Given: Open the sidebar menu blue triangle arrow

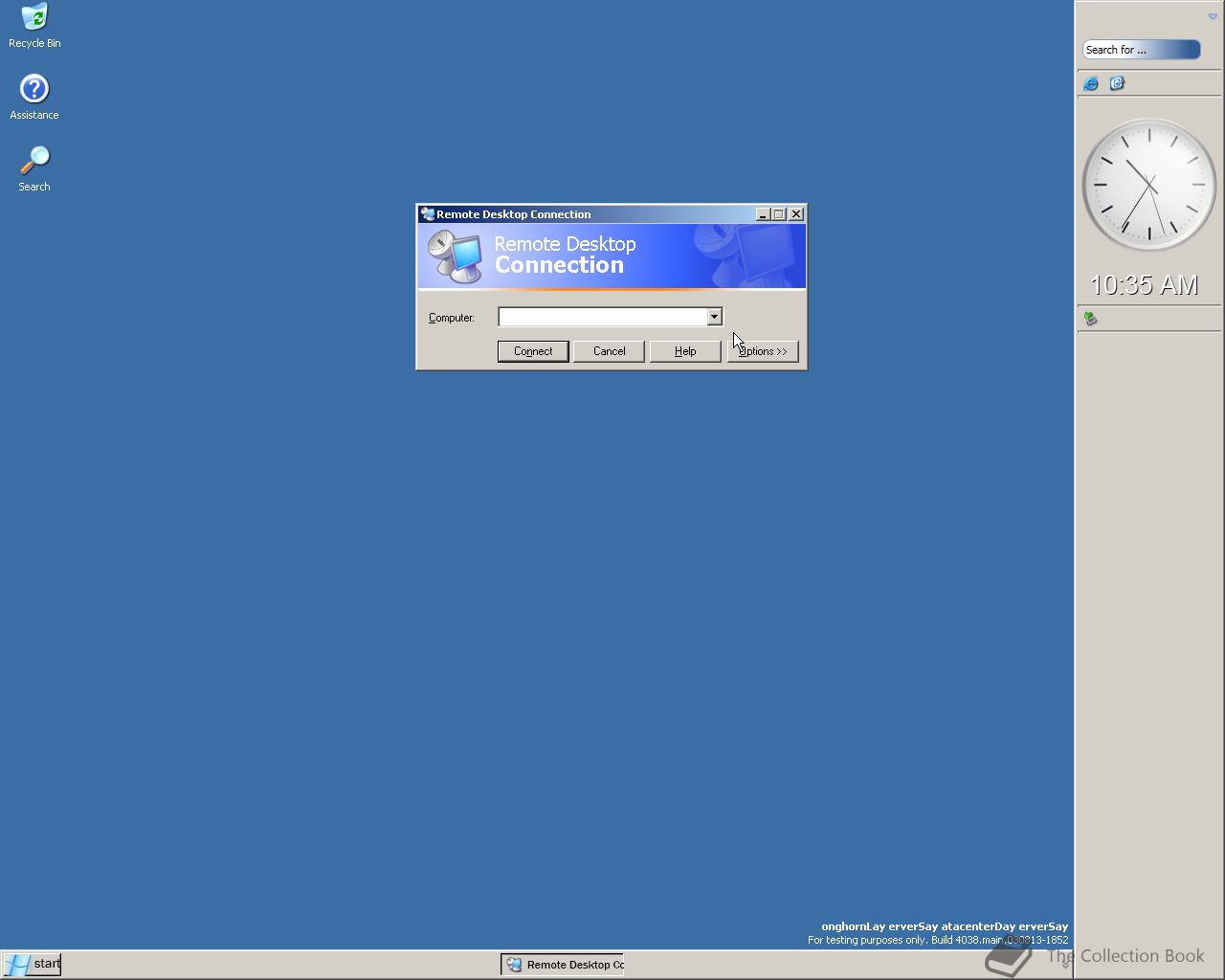Looking at the screenshot, I should pos(1213,16).
